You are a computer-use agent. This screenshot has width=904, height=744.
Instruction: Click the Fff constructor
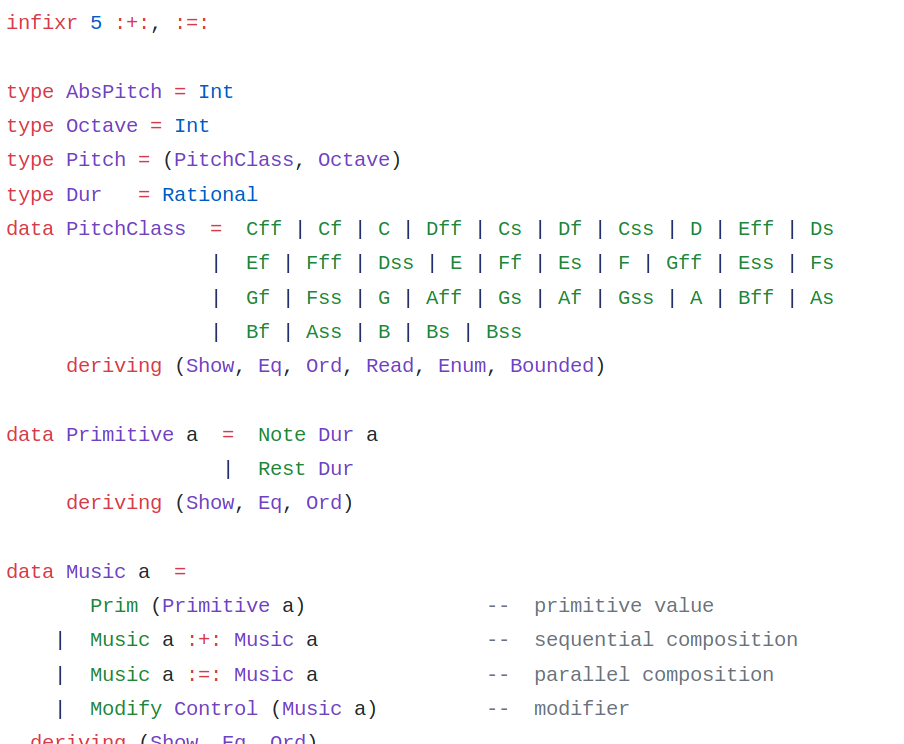click(x=323, y=263)
